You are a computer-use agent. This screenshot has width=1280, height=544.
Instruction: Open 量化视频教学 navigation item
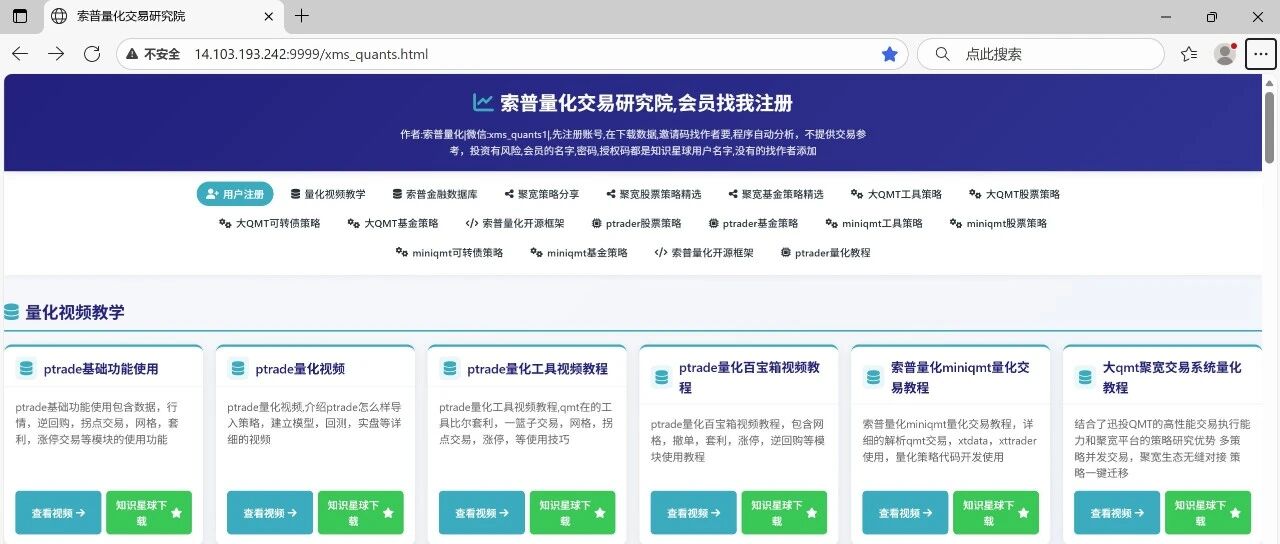point(328,194)
